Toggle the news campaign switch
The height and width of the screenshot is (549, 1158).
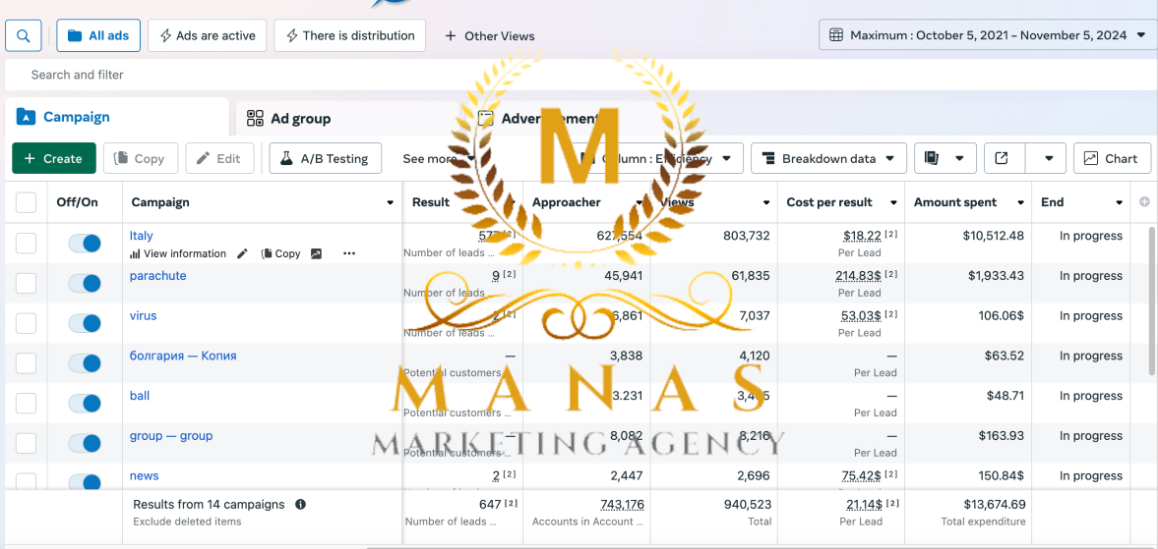pyautogui.click(x=84, y=482)
